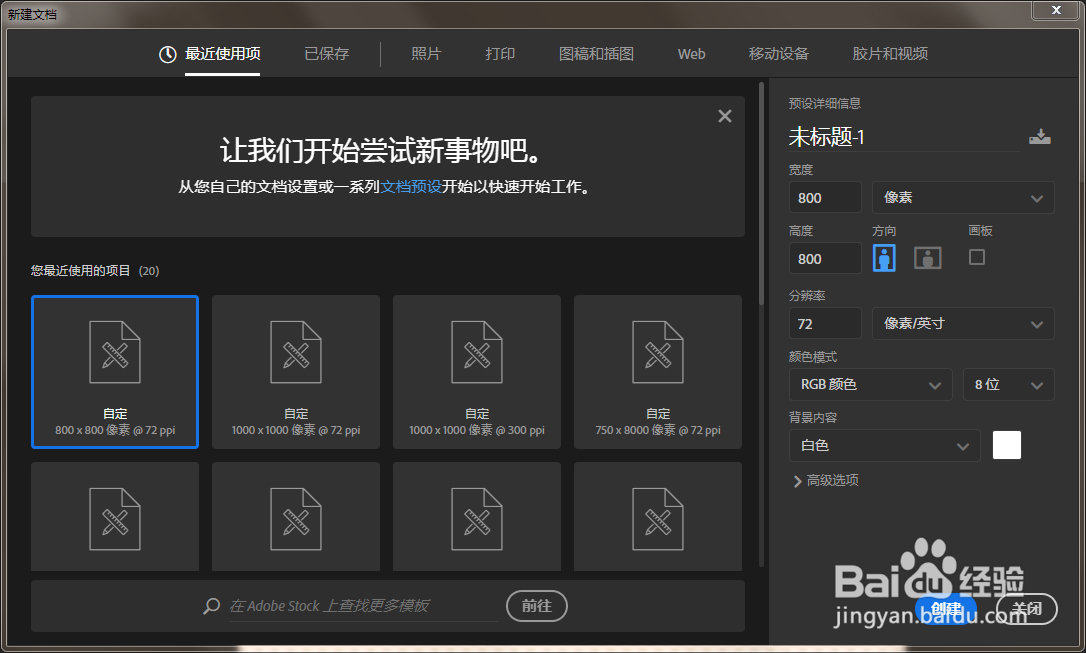Image resolution: width=1086 pixels, height=653 pixels.
Task: Switch to the 胶片和视频 tab
Action: click(890, 54)
